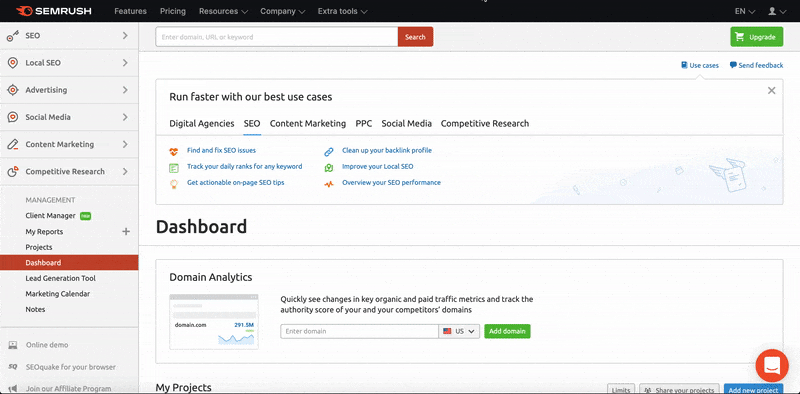The image size is (800, 394).
Task: Click the Social Media chat icon
Action: tap(13, 117)
